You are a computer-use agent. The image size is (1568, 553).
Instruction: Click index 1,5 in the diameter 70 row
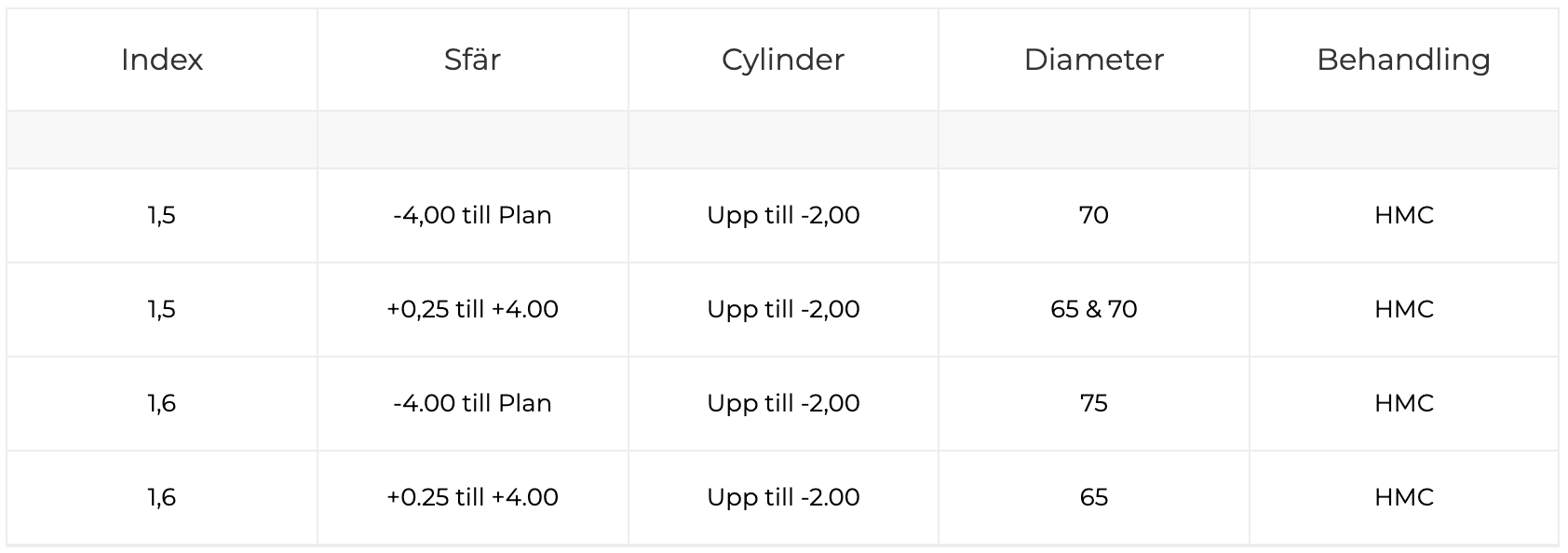(x=162, y=215)
